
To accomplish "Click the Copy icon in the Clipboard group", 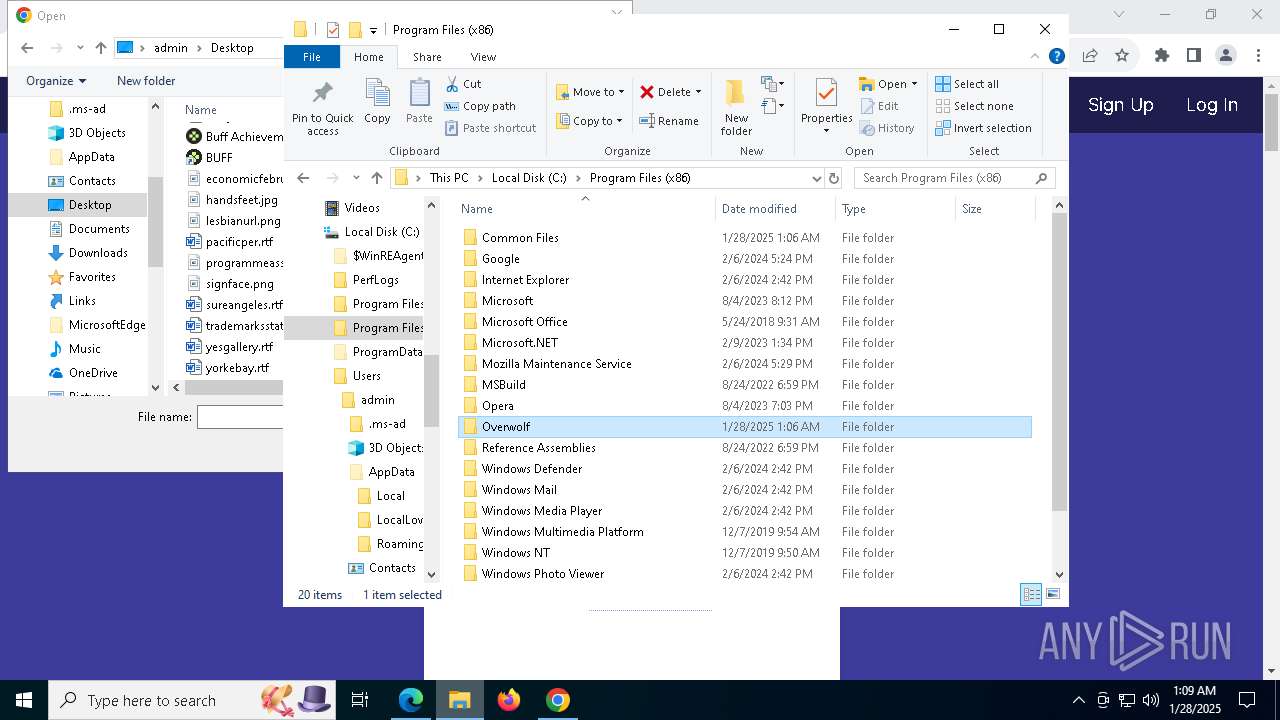I will [377, 93].
